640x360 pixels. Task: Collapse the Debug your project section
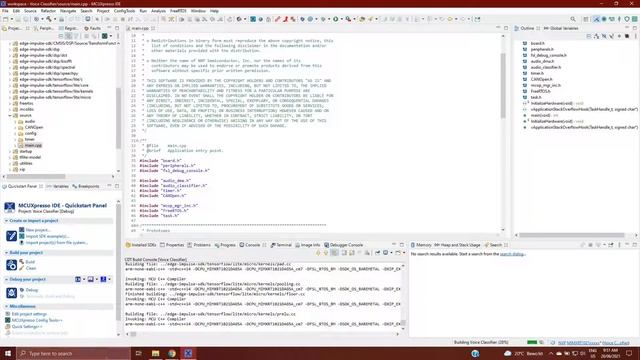pyautogui.click(x=7, y=280)
